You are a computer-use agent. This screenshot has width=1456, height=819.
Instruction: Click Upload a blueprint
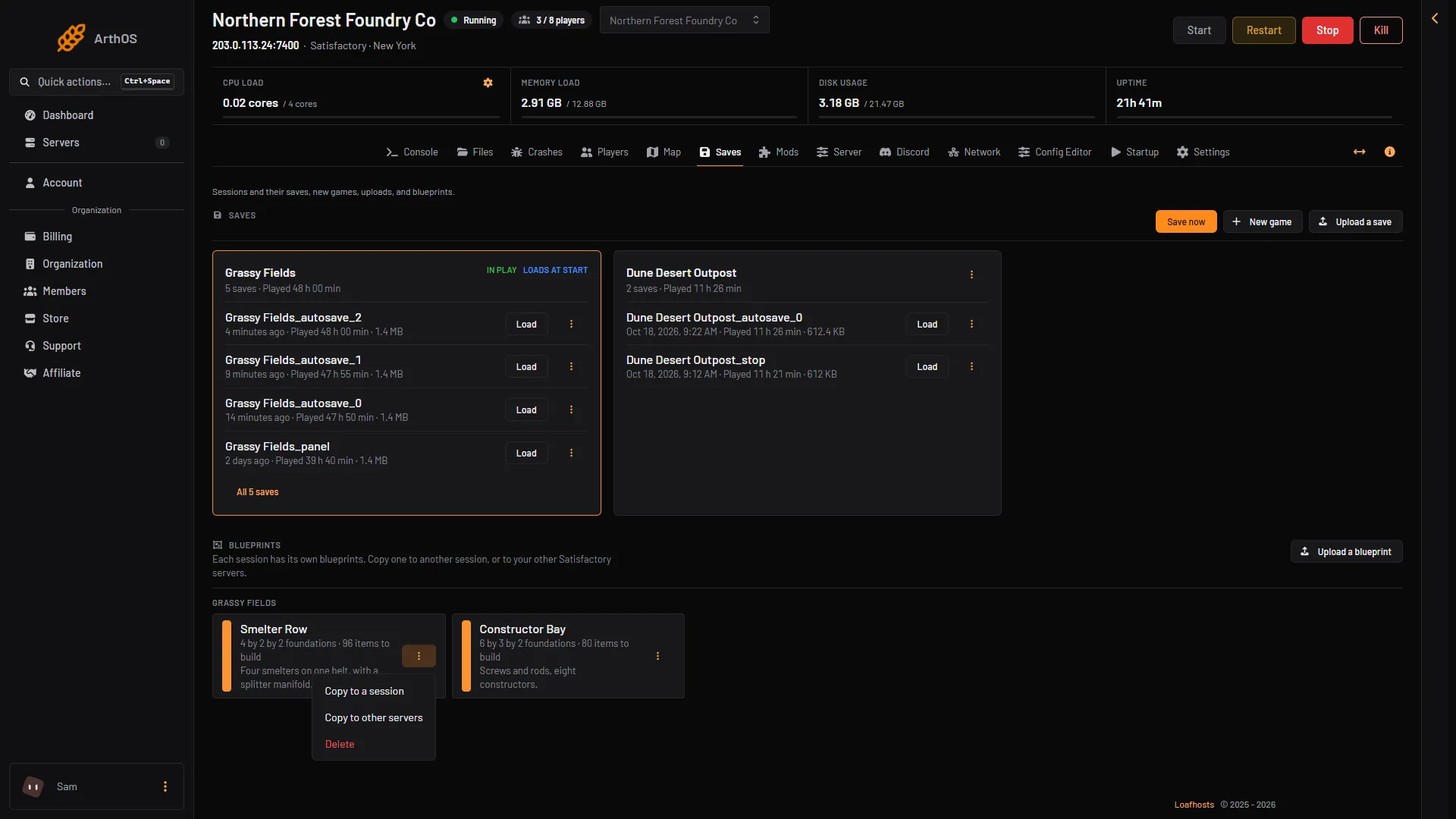pos(1346,551)
